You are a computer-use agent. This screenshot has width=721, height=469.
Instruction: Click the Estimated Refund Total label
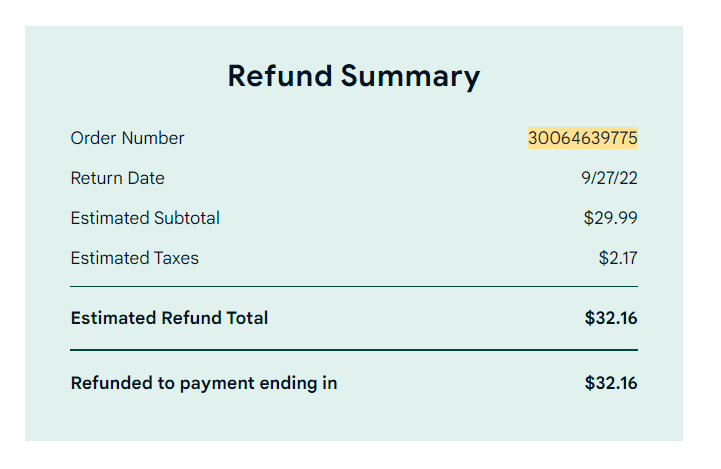point(169,318)
